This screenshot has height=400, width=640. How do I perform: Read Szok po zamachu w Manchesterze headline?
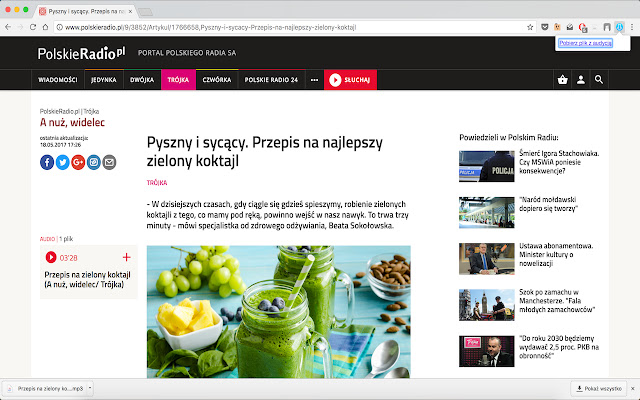[557, 301]
